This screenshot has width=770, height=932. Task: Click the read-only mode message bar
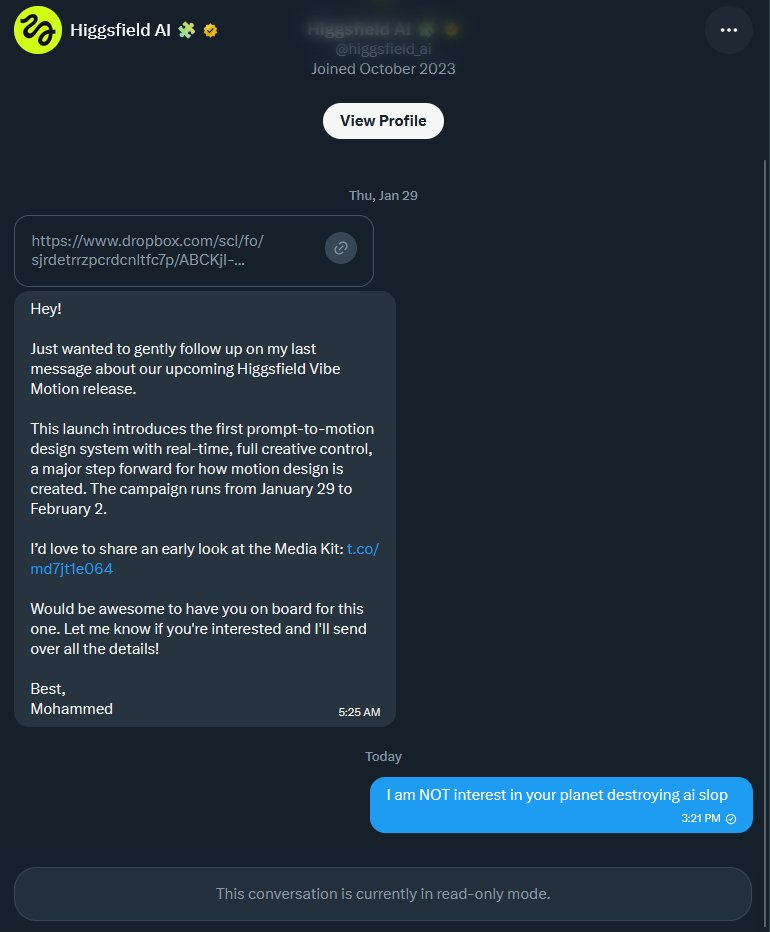pos(383,893)
